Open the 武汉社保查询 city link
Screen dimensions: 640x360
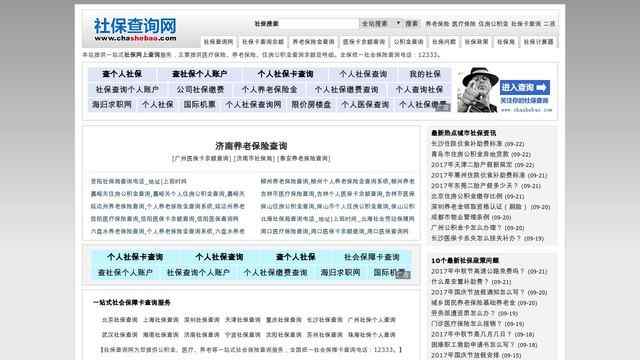pyautogui.click(x=120, y=335)
